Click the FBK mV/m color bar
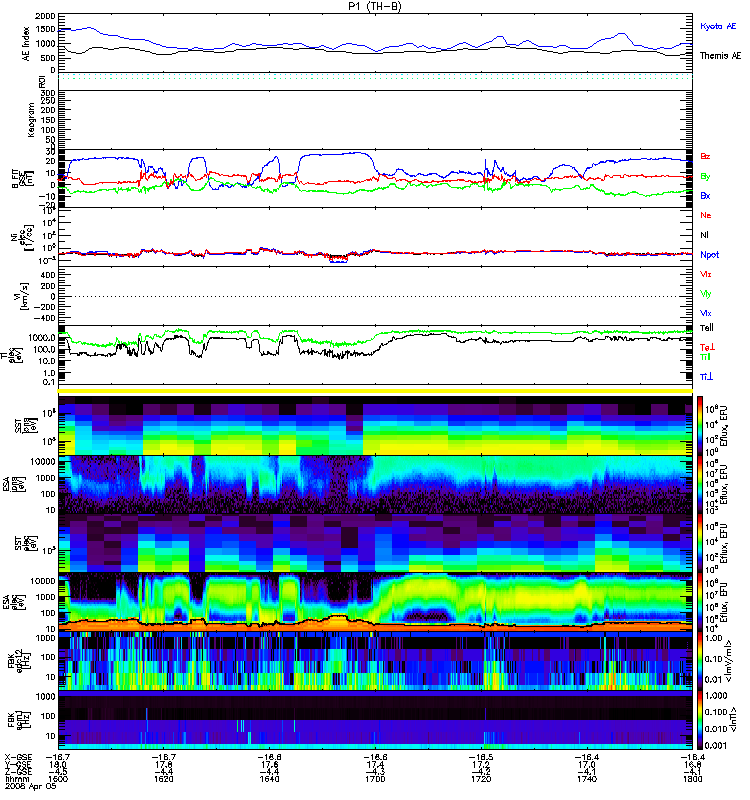750x800 pixels. [x=700, y=662]
